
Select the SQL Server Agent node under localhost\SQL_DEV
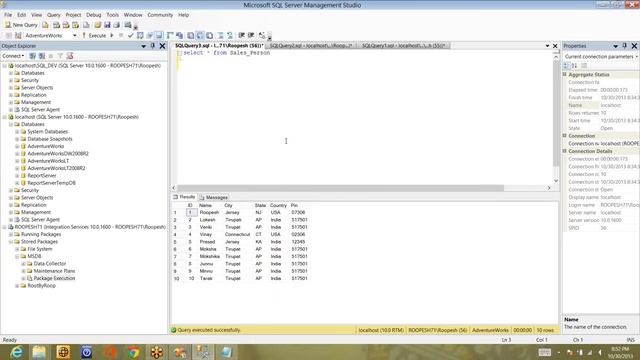40,109
